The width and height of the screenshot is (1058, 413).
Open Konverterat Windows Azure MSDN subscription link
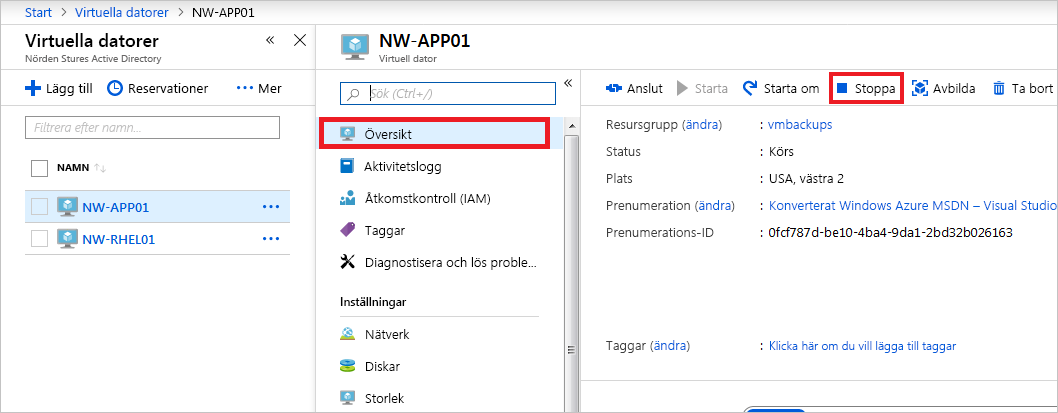tap(912, 205)
